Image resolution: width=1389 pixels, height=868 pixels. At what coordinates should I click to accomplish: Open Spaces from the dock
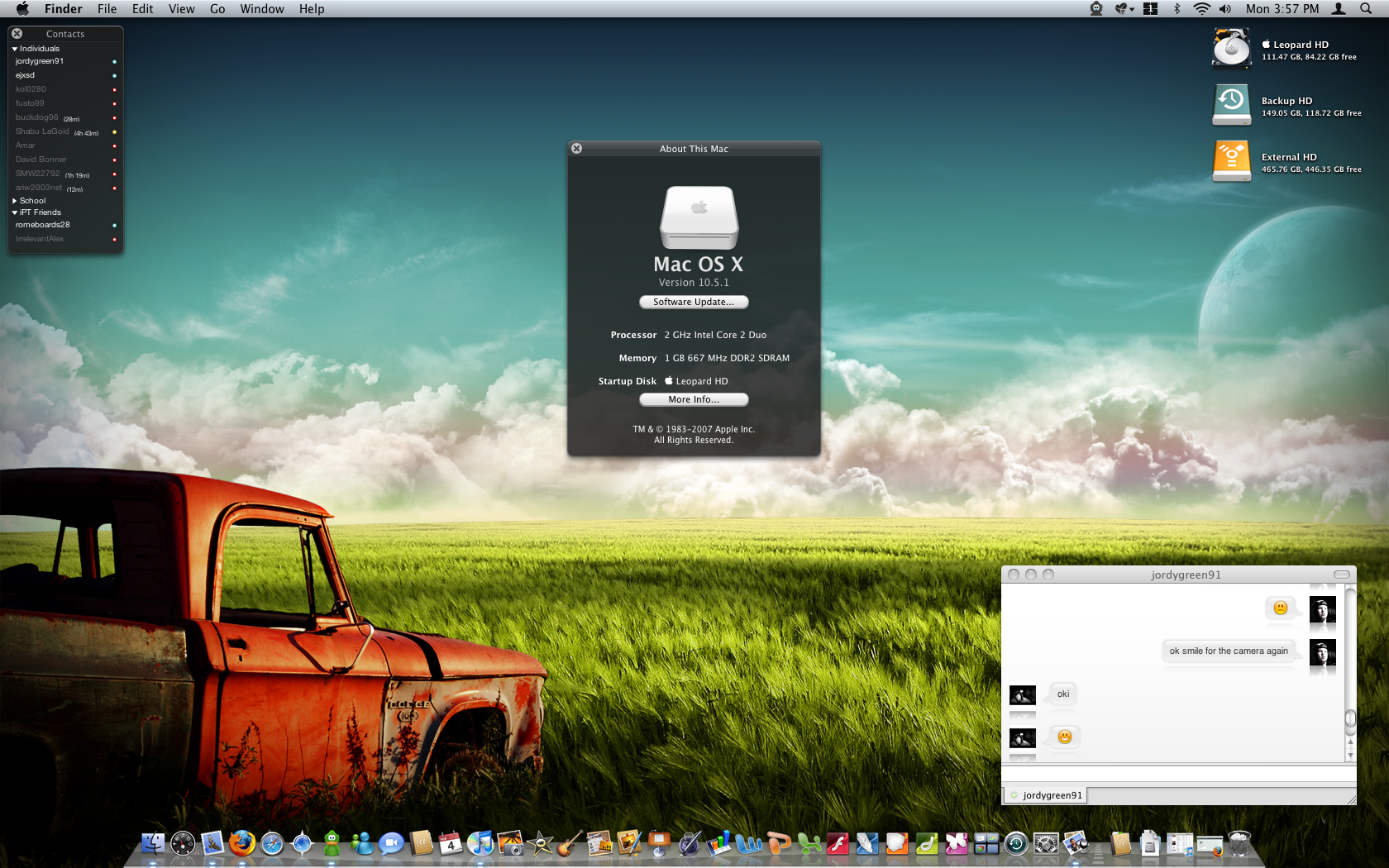point(986,843)
